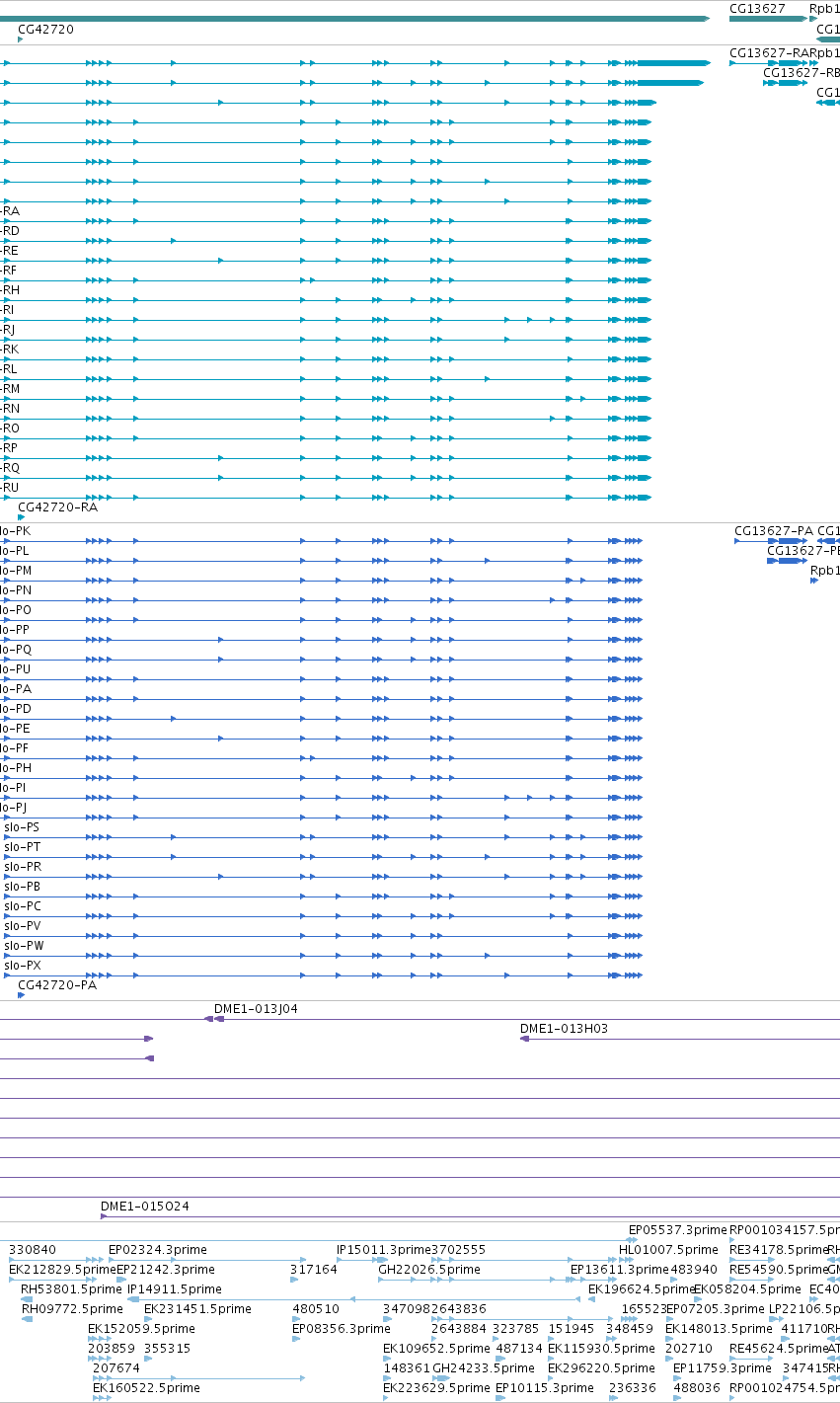840x1403 pixels.
Task: Select EST label 355315
Action: [x=168, y=1349]
